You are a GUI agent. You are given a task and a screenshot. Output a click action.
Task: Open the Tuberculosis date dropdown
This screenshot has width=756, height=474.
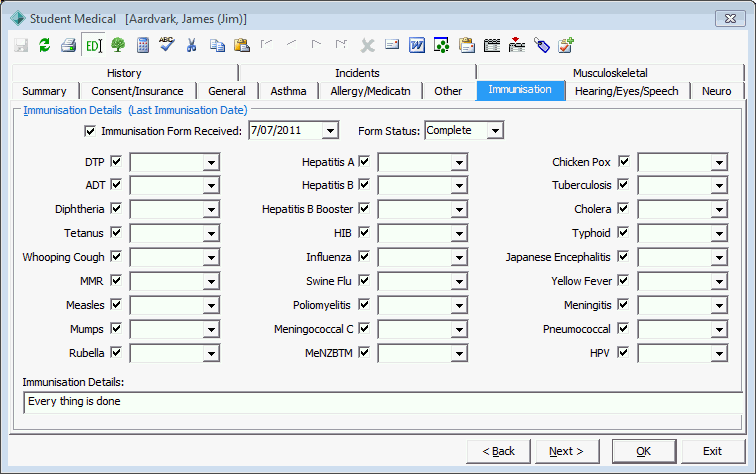(719, 186)
